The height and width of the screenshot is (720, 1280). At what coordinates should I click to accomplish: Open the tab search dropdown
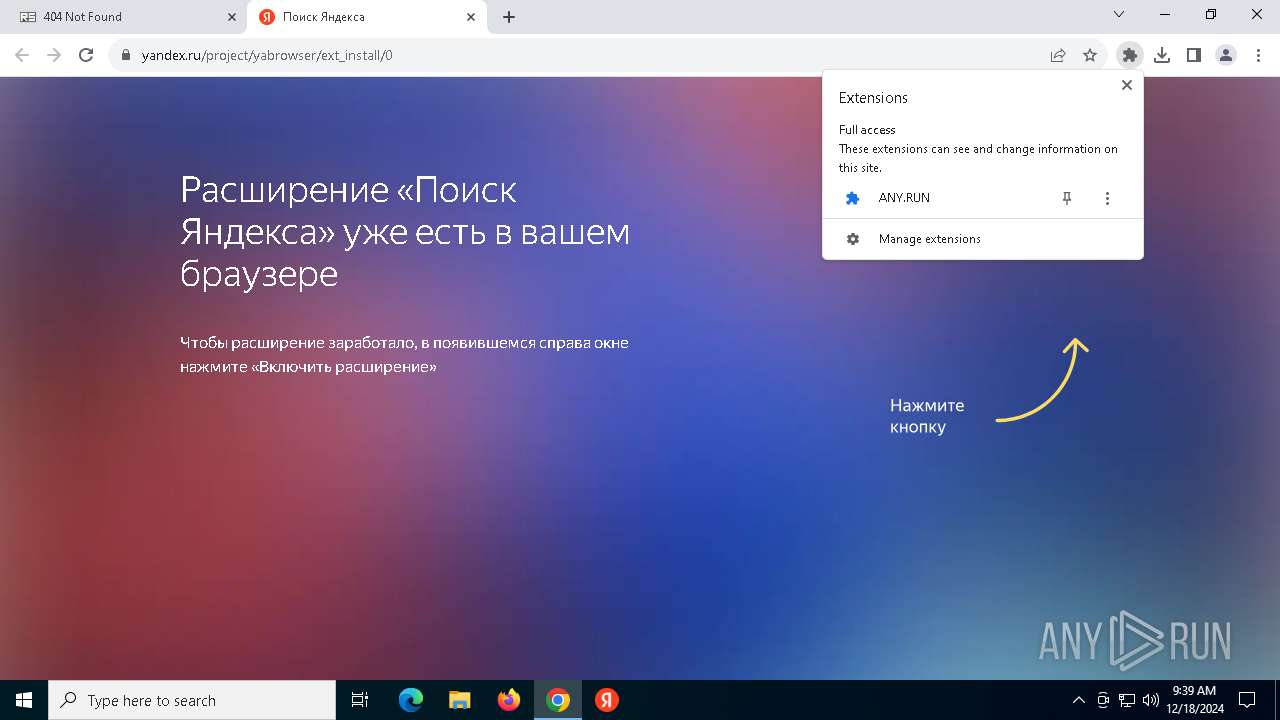pyautogui.click(x=1119, y=15)
